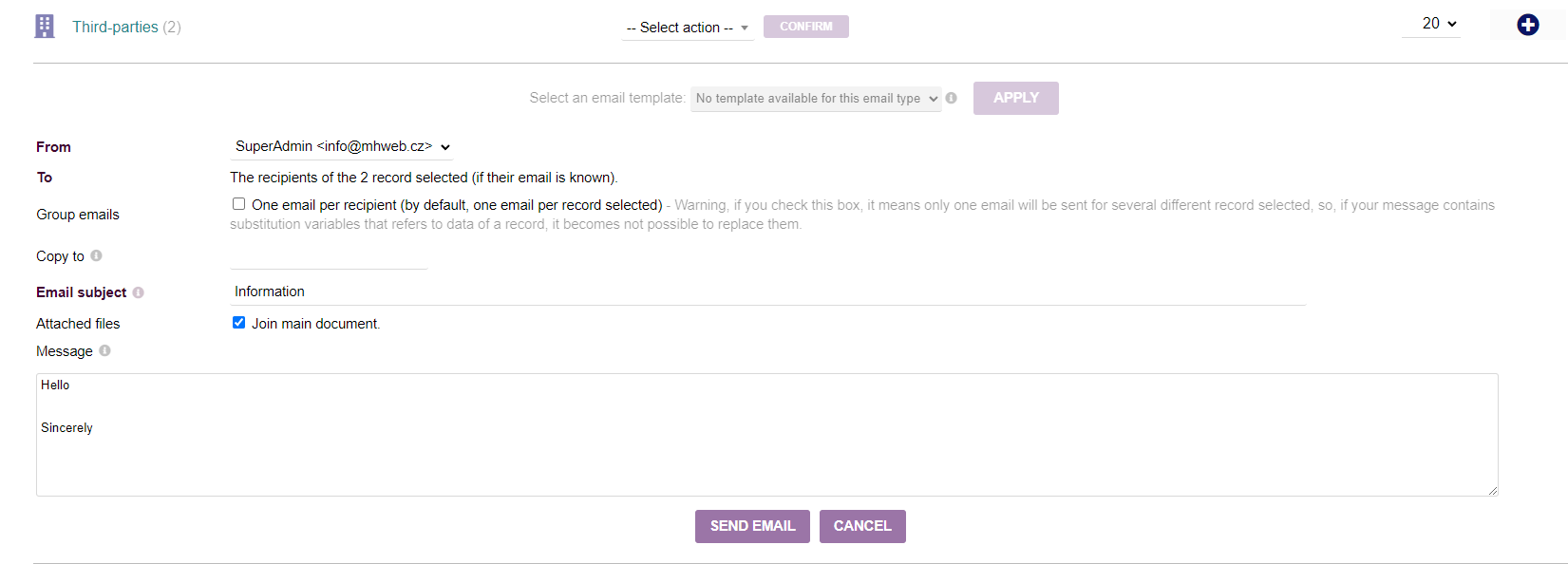Enable One email per recipient checkbox

pyautogui.click(x=238, y=204)
